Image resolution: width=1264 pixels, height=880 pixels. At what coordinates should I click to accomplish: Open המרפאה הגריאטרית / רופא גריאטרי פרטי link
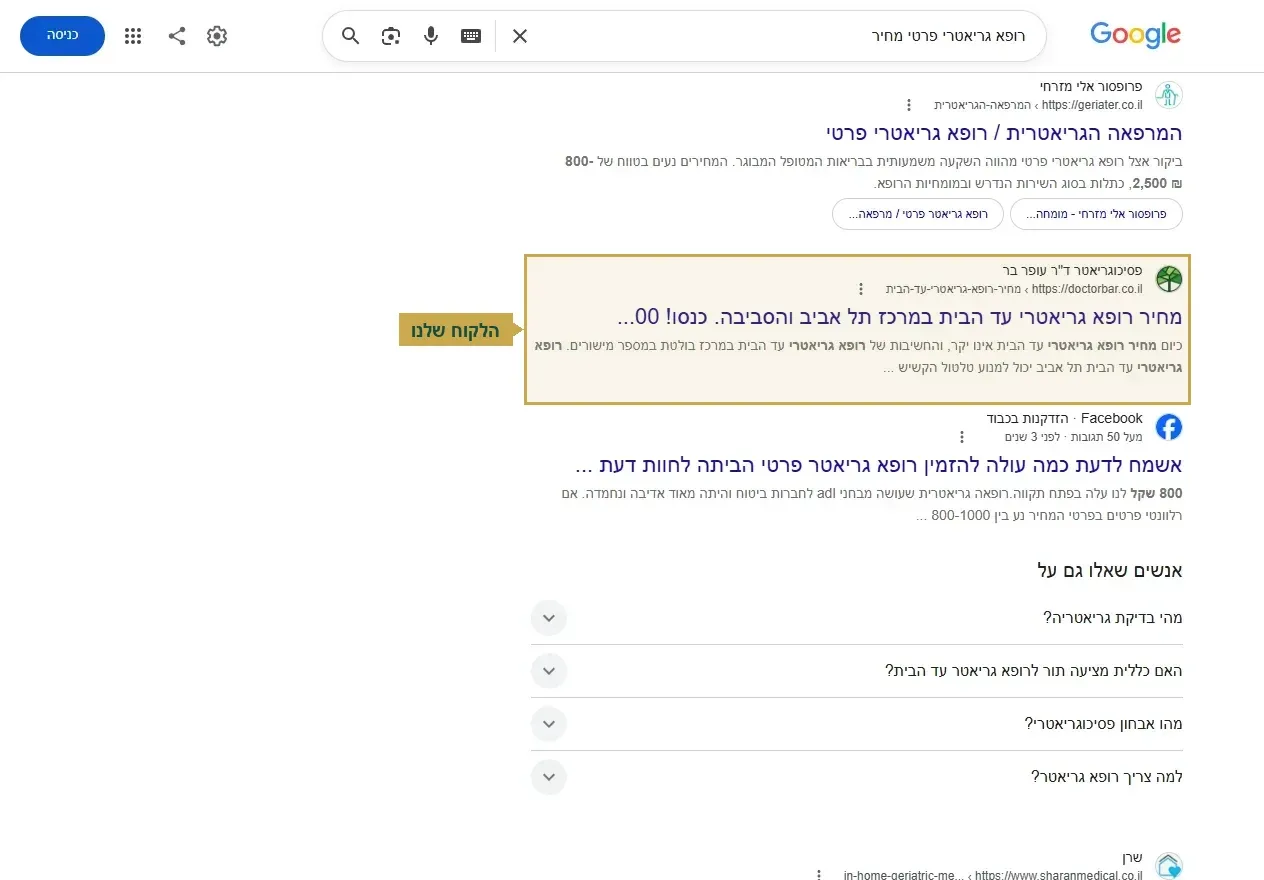coord(1004,133)
